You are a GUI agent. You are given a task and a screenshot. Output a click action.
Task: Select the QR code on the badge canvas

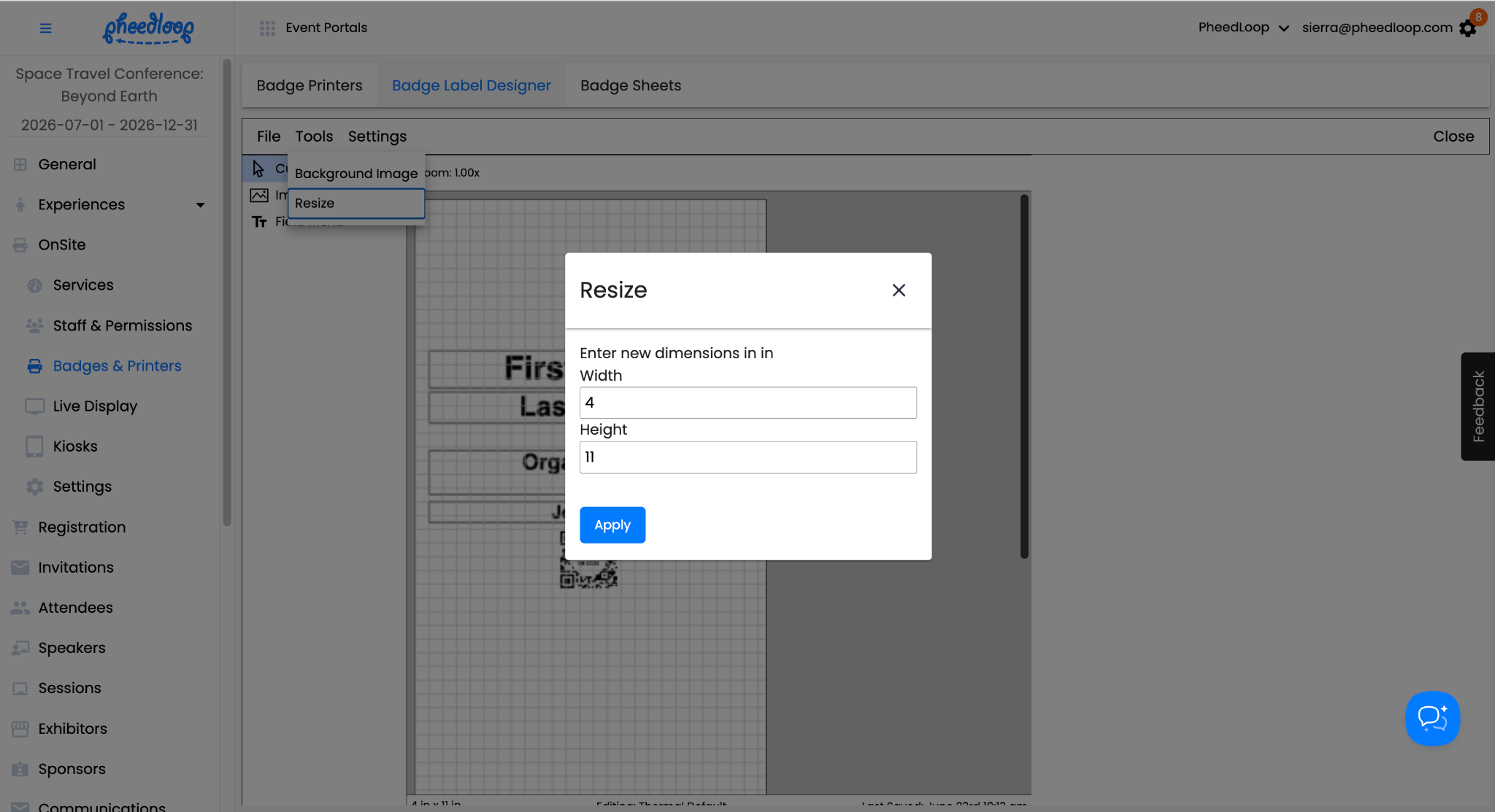pos(588,573)
